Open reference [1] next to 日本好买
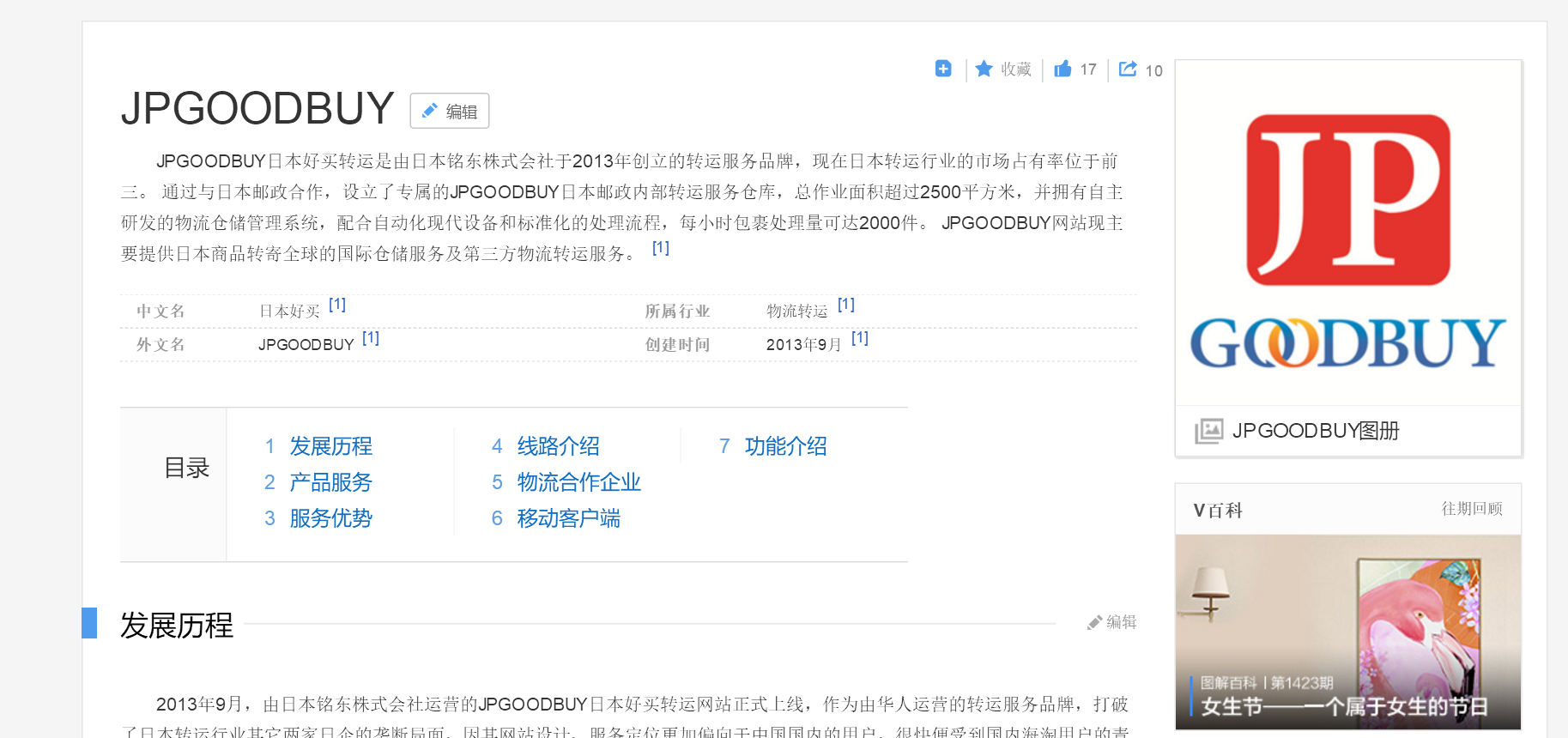 (337, 305)
